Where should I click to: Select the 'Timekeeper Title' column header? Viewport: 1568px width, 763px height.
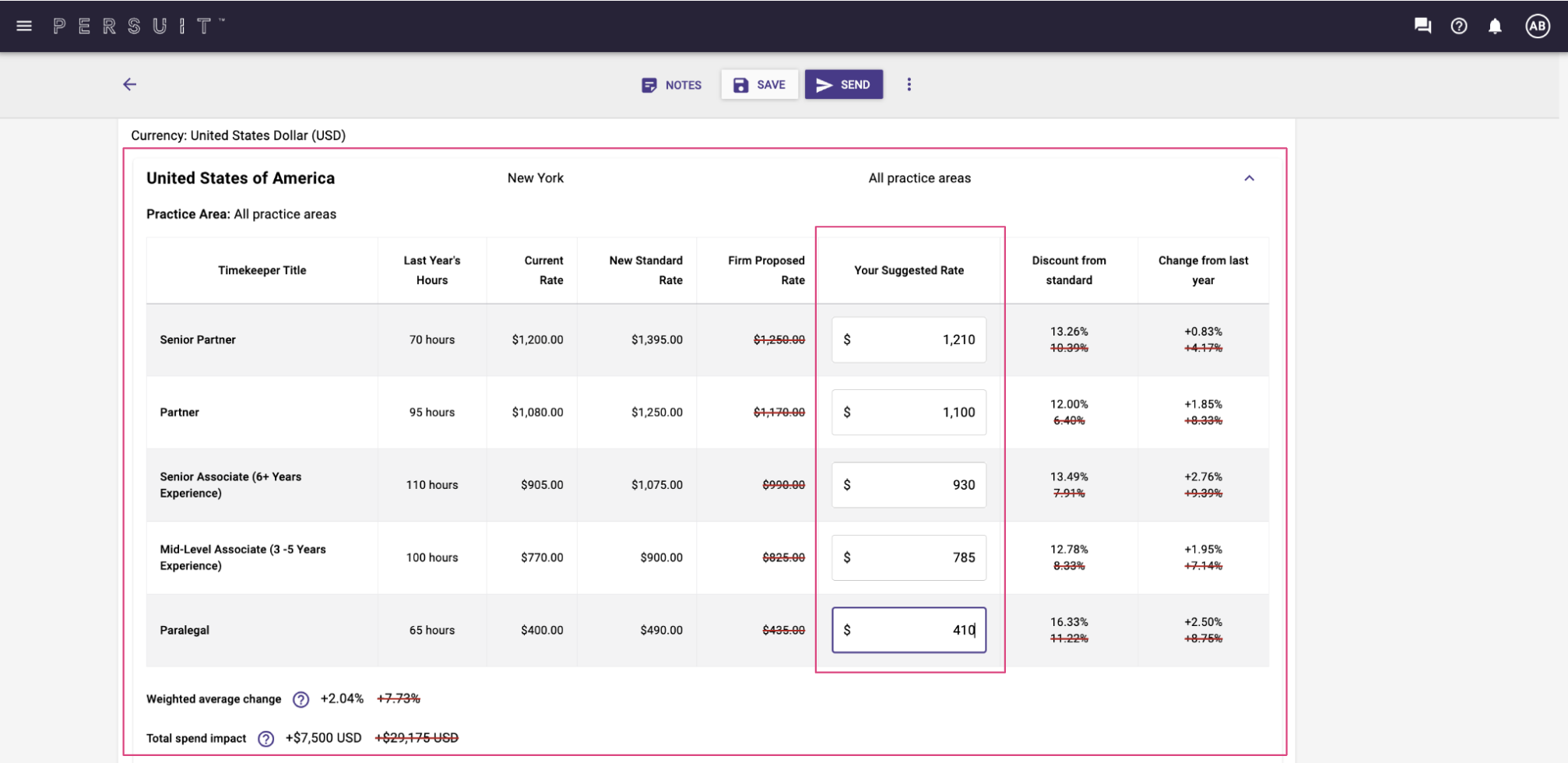(x=262, y=270)
